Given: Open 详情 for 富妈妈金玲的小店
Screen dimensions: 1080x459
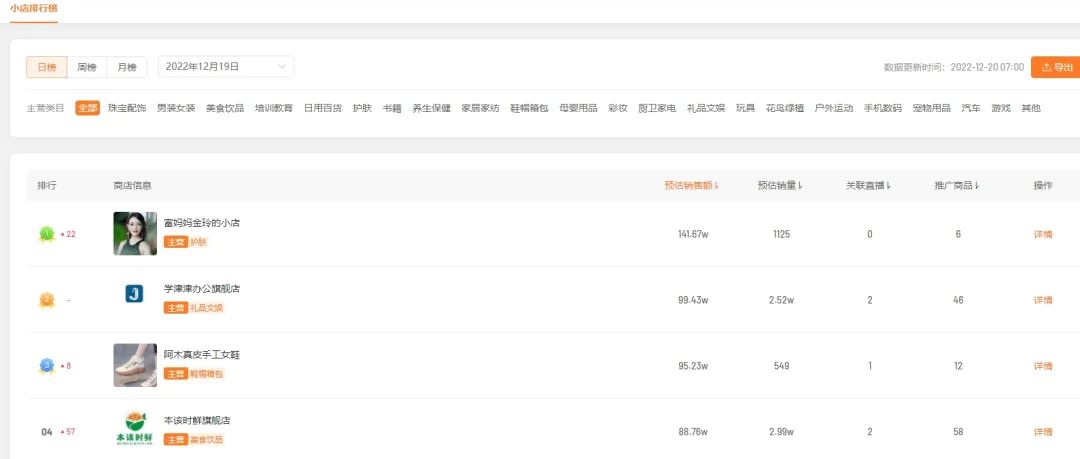Looking at the screenshot, I should coord(1043,234).
